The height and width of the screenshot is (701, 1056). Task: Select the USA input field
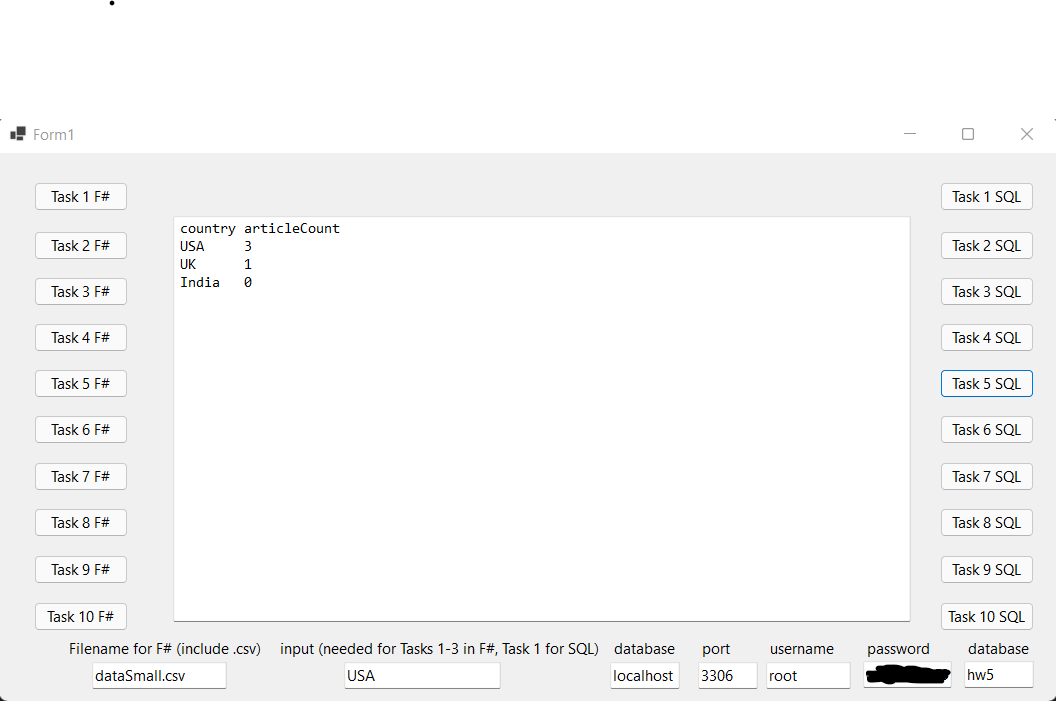[421, 675]
